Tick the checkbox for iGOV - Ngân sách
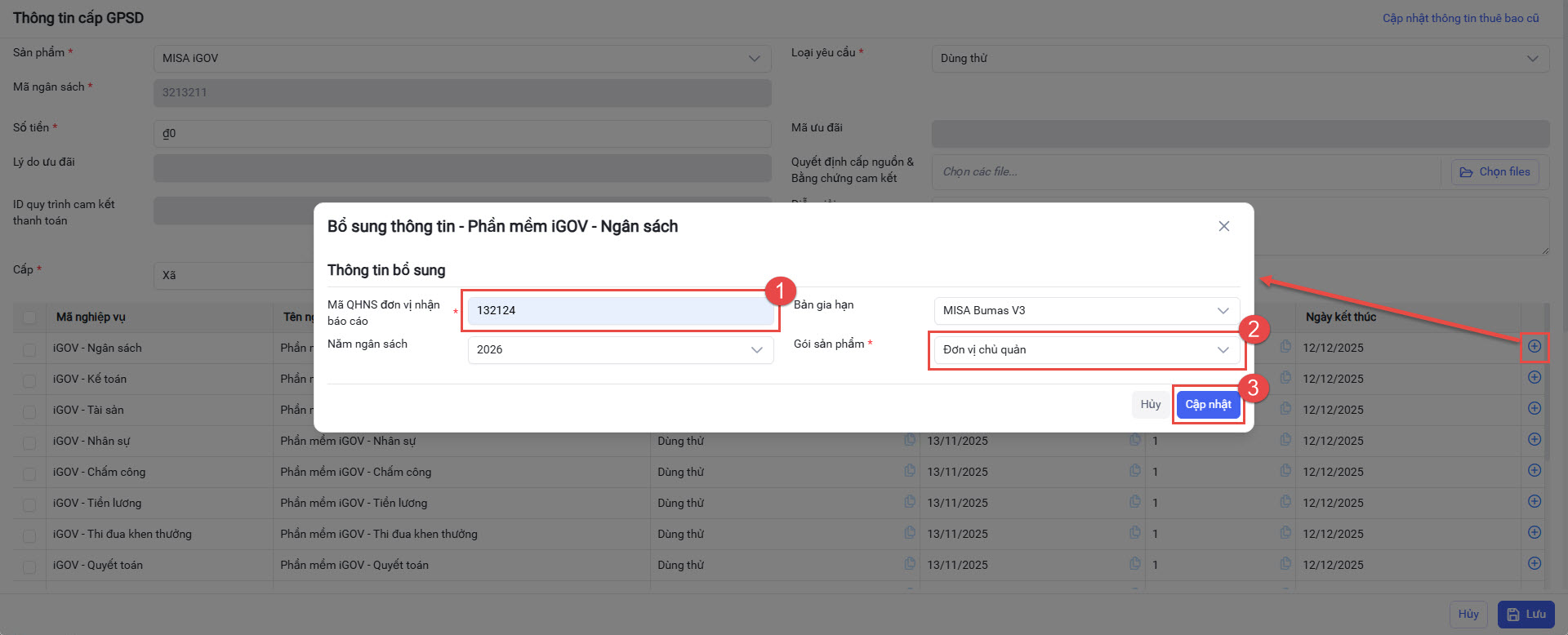The height and width of the screenshot is (635, 1568). [29, 349]
